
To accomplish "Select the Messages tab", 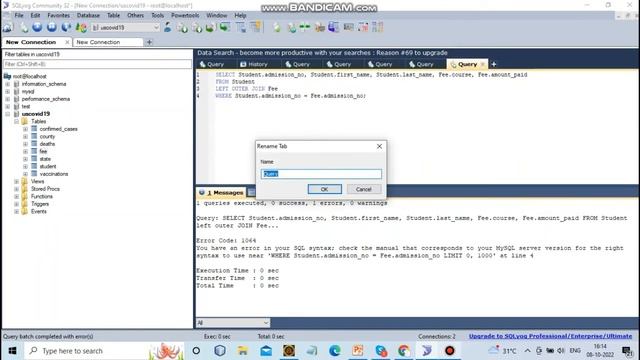I will (x=222, y=193).
